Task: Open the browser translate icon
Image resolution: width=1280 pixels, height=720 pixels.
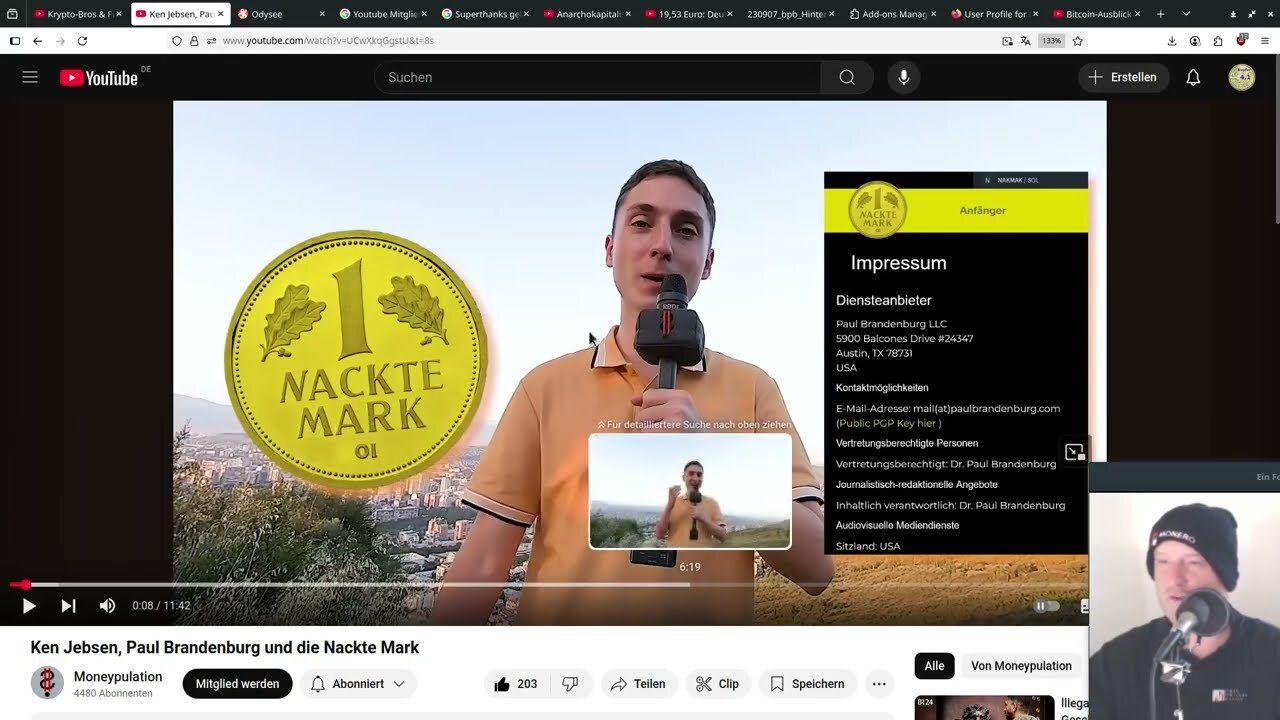Action: tap(1025, 41)
